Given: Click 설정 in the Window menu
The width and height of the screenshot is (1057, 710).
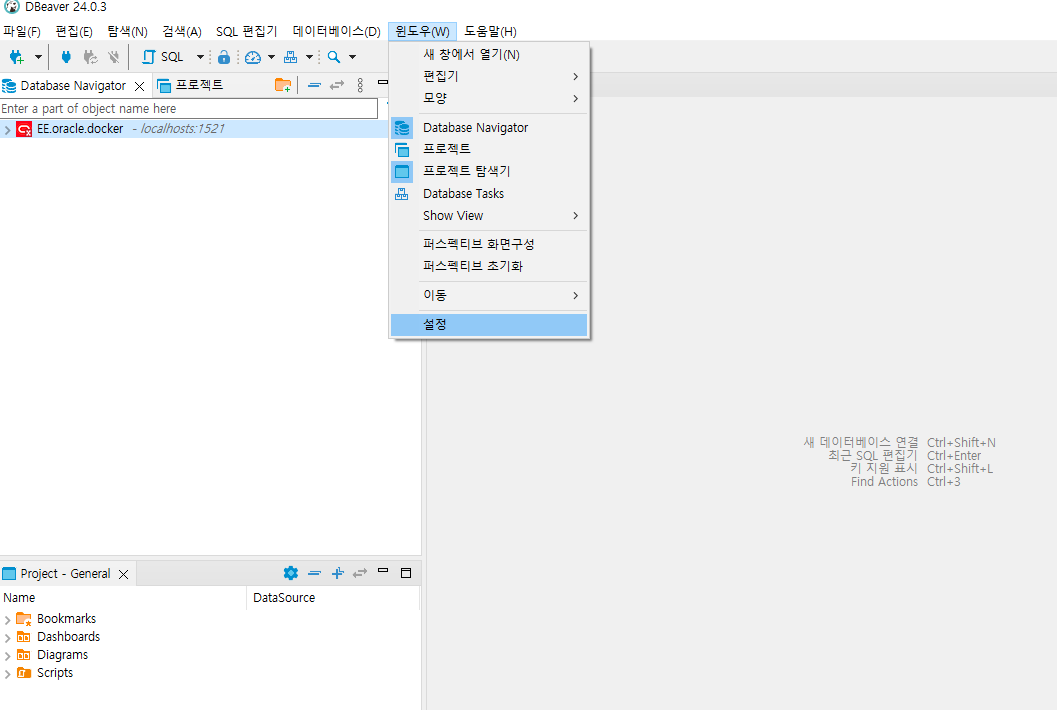Looking at the screenshot, I should click(489, 325).
